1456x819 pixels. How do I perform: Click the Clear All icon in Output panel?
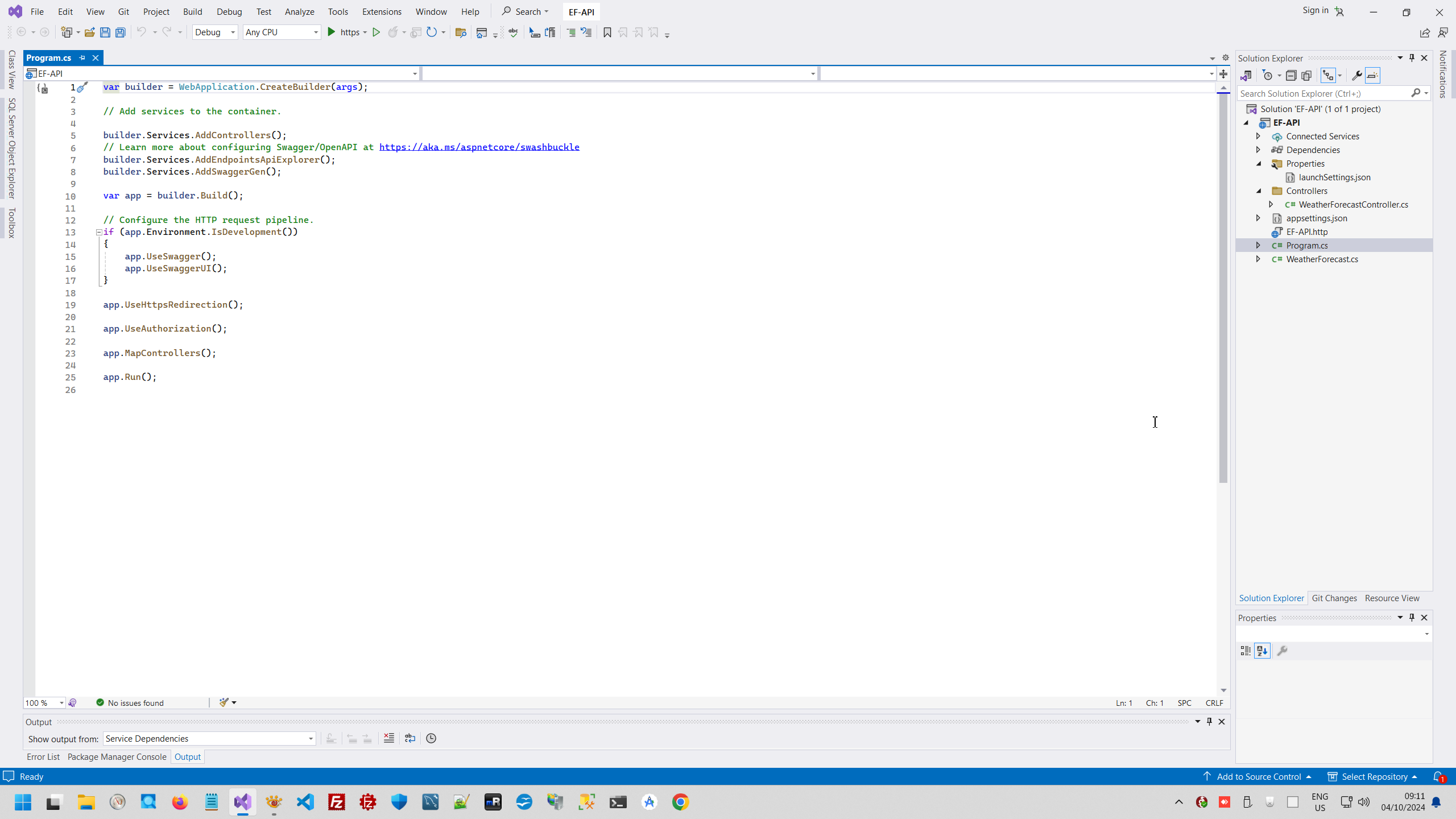click(x=389, y=738)
